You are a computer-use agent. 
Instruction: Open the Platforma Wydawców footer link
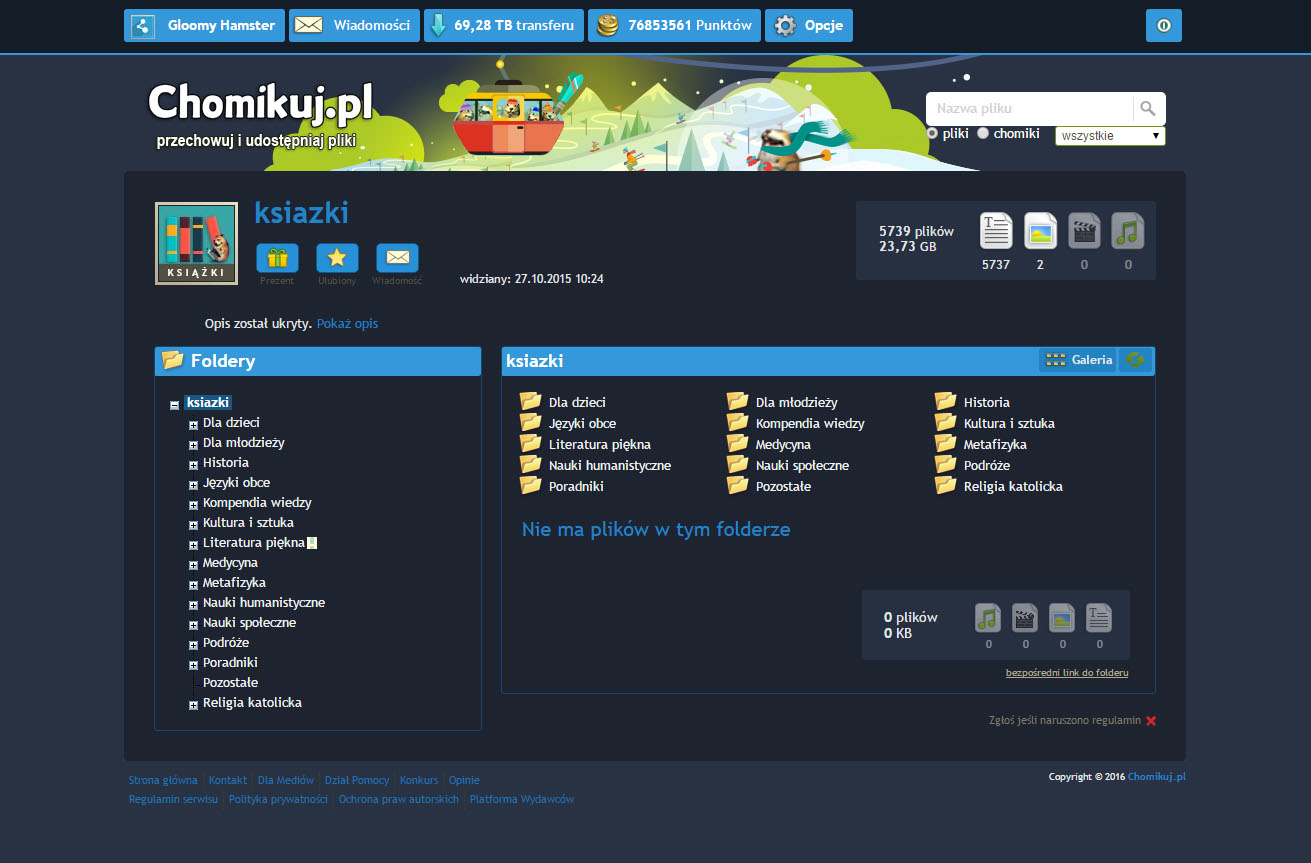pyautogui.click(x=522, y=799)
